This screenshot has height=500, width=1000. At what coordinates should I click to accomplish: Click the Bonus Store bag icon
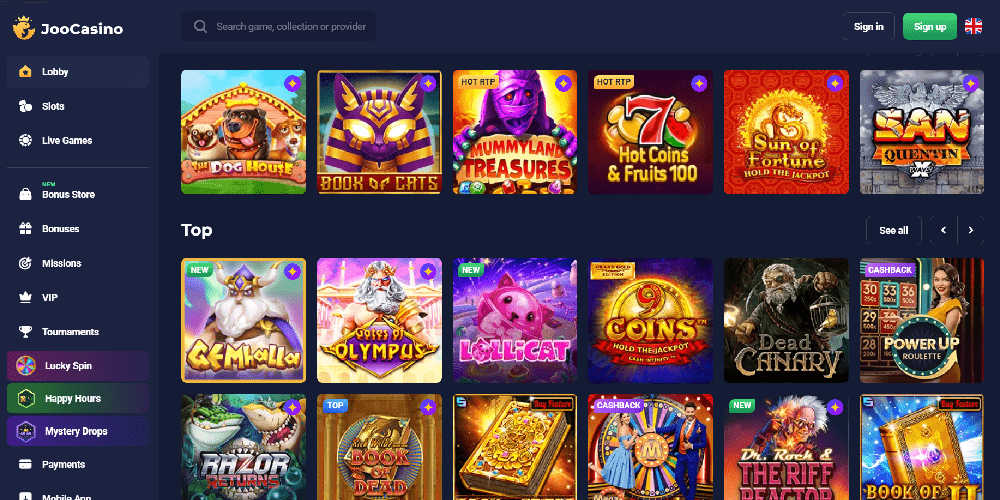click(x=26, y=195)
